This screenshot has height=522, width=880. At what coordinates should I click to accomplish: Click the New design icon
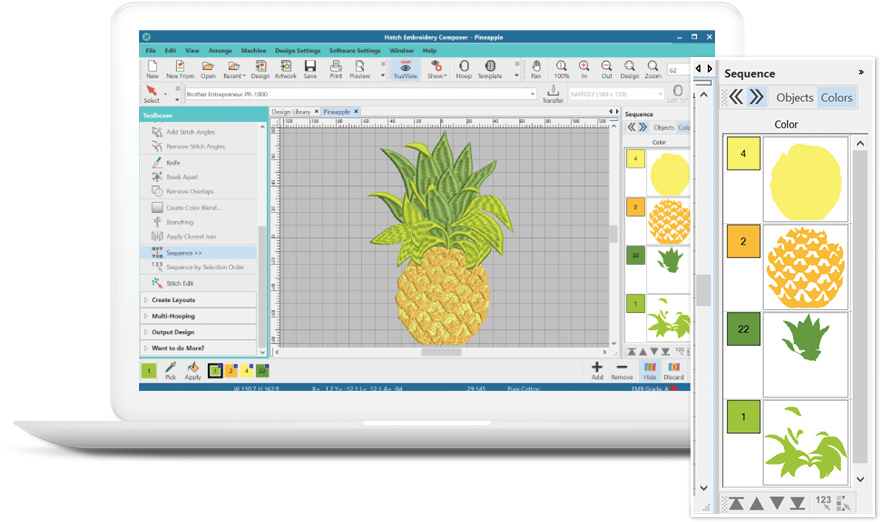click(x=152, y=70)
